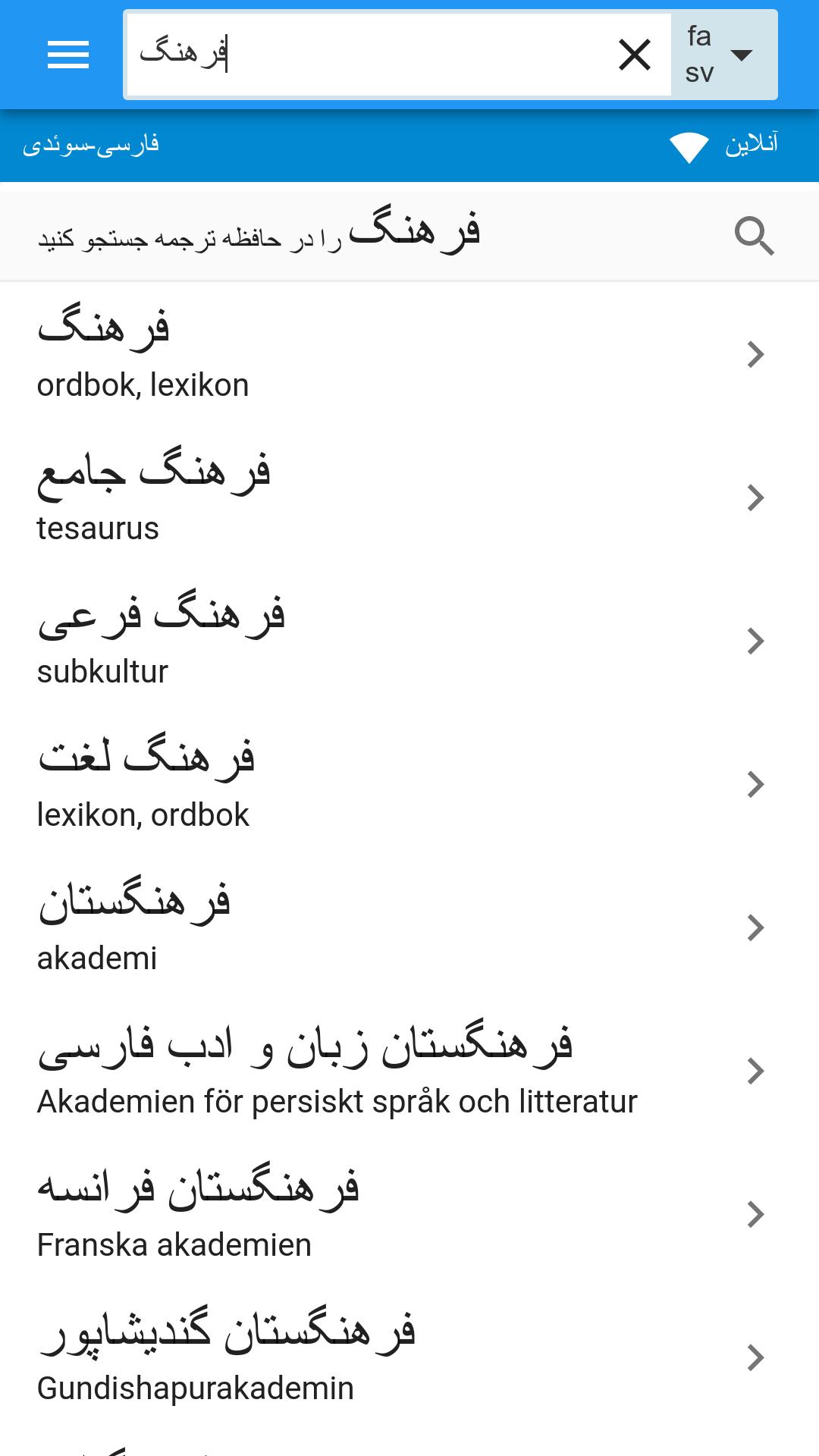819x1456 pixels.
Task: Open the fa/sv language pair dropdown
Action: [x=723, y=55]
